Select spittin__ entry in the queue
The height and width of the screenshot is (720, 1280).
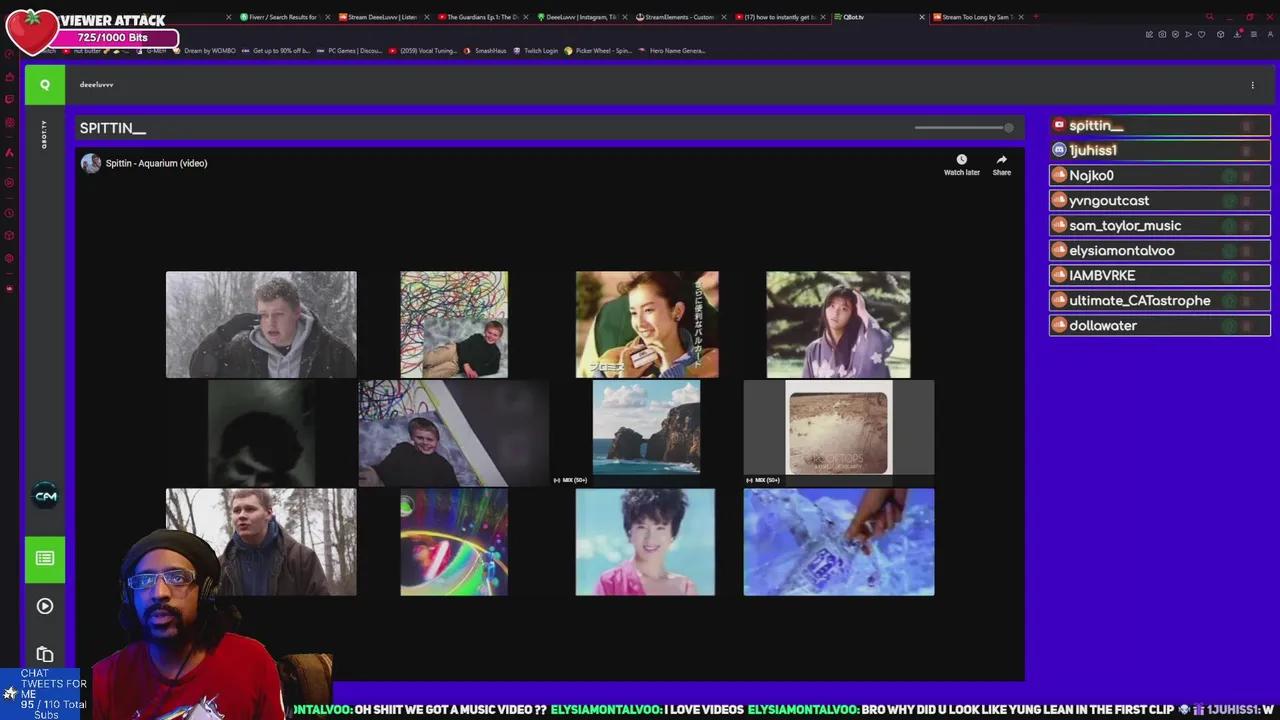(1160, 125)
